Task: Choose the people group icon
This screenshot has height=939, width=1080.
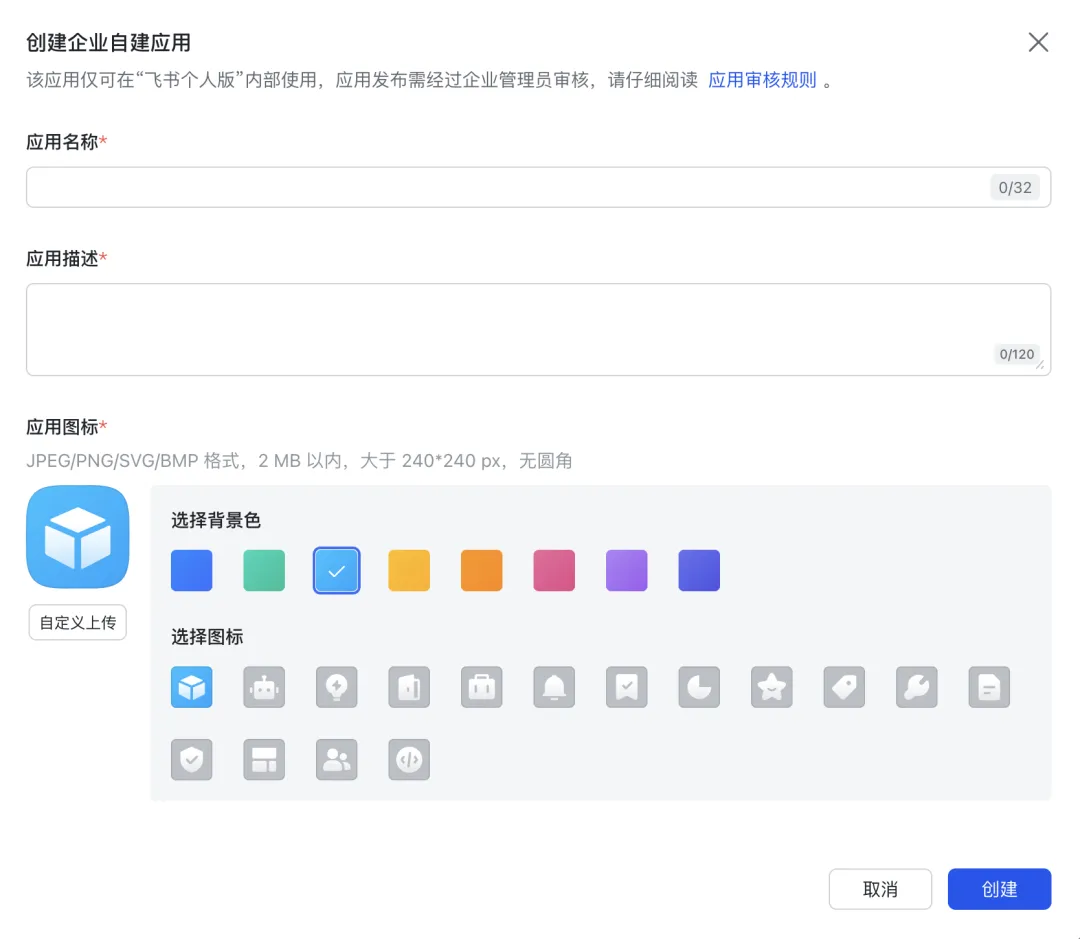Action: [x=336, y=760]
